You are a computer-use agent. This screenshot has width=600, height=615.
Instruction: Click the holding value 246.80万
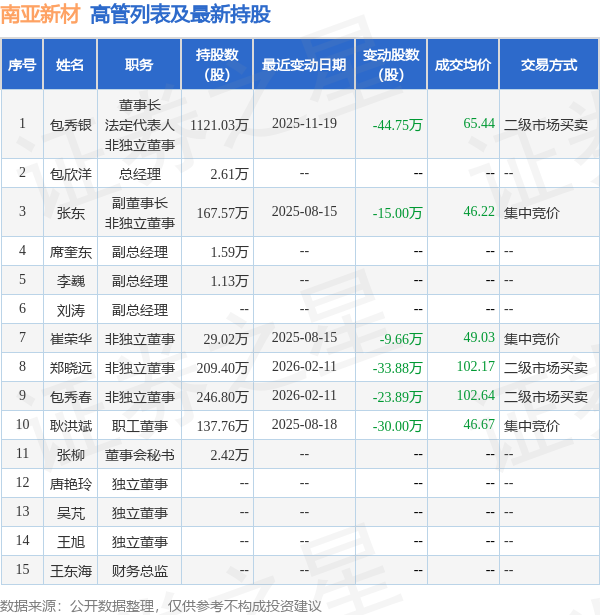tap(222, 397)
